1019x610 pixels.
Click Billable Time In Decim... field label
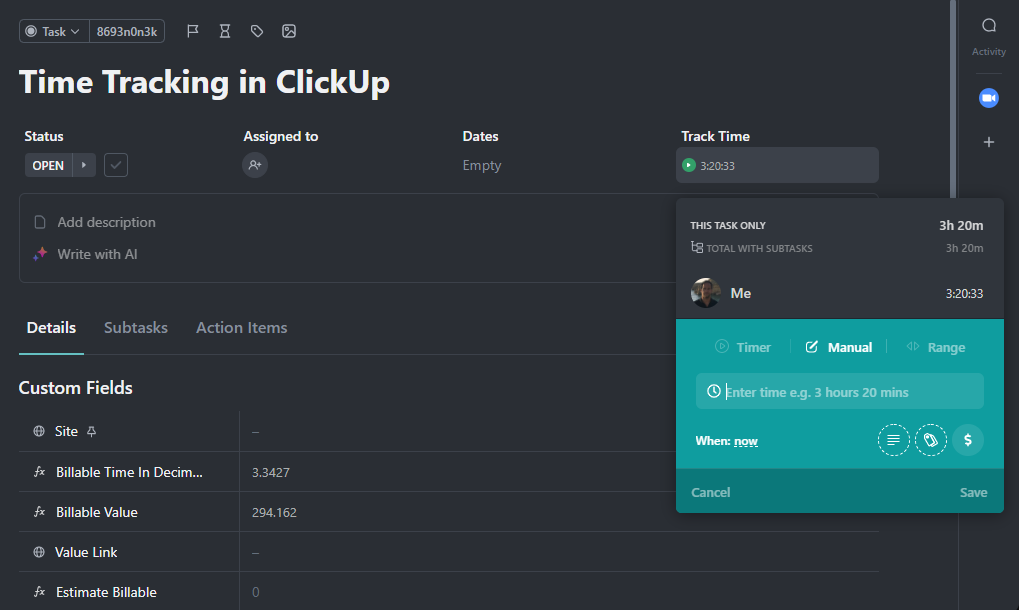pyautogui.click(x=129, y=472)
